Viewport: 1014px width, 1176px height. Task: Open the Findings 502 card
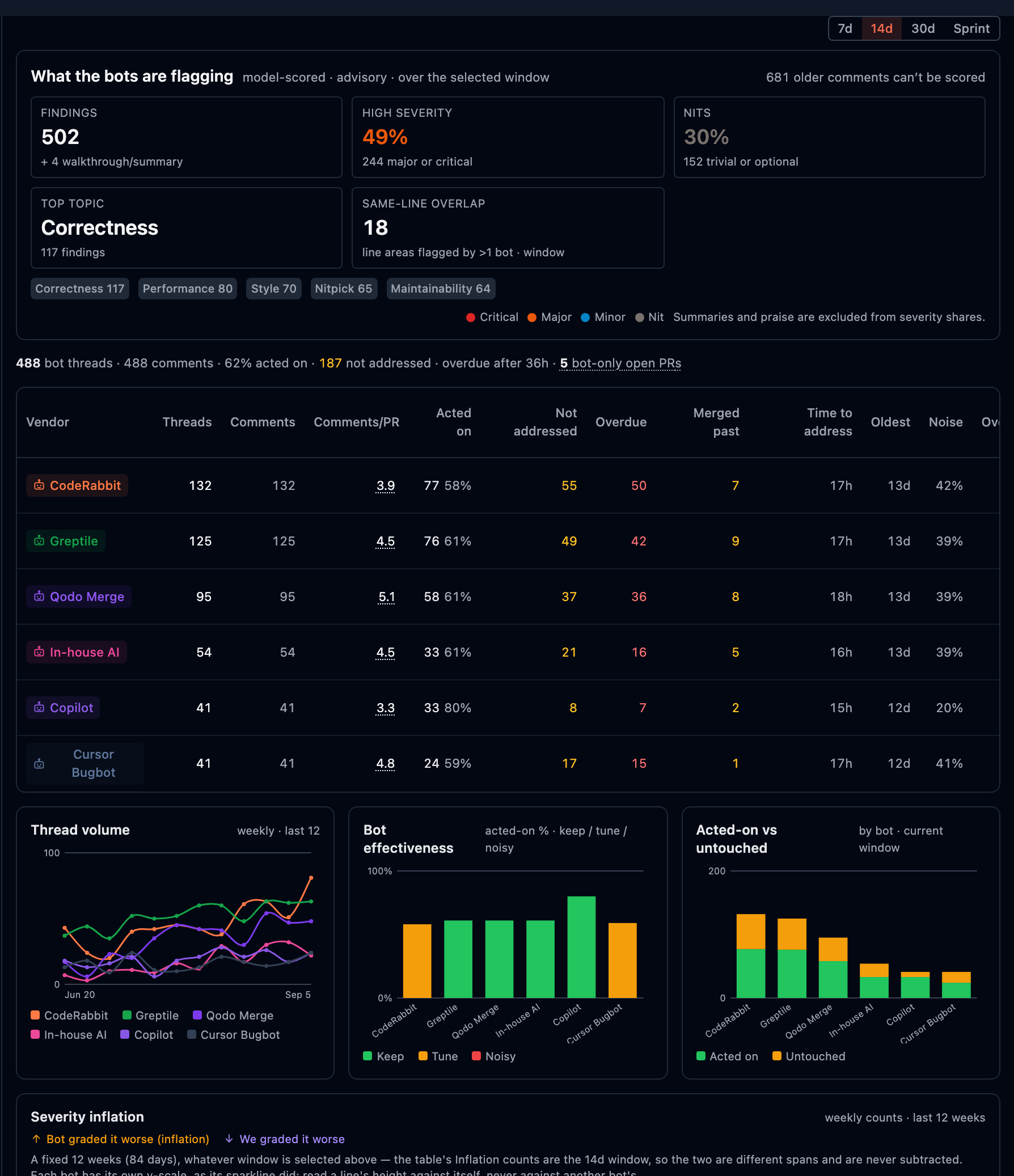186,137
